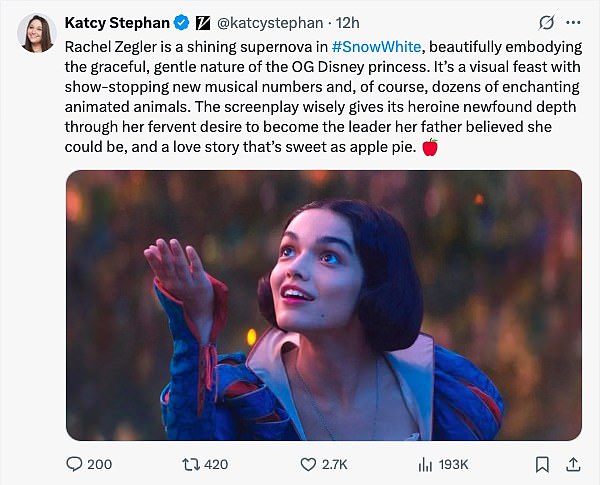This screenshot has width=608, height=485.
Task: Click the Variety affiliation badge icon
Action: point(202,22)
